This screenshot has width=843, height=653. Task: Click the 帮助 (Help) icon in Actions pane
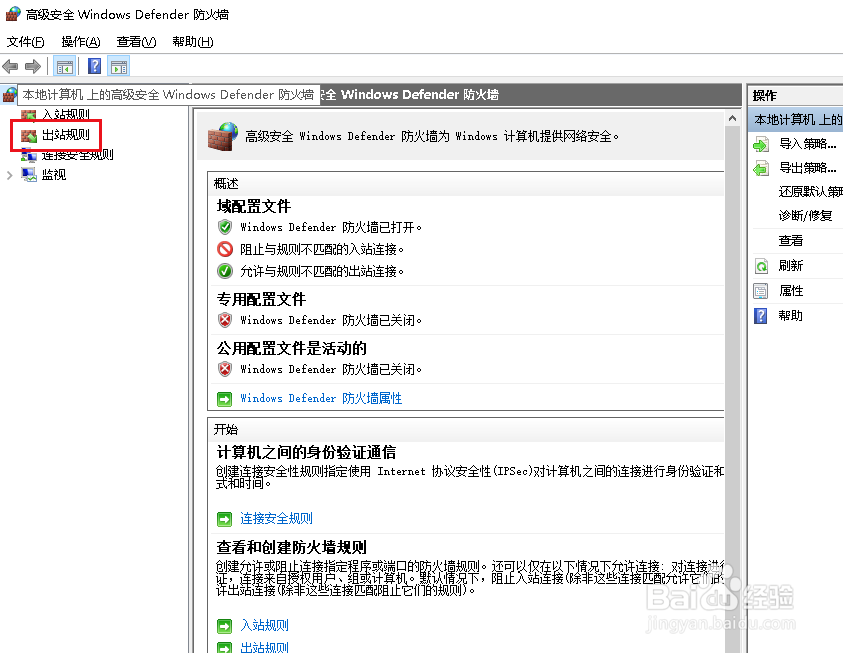tap(761, 315)
